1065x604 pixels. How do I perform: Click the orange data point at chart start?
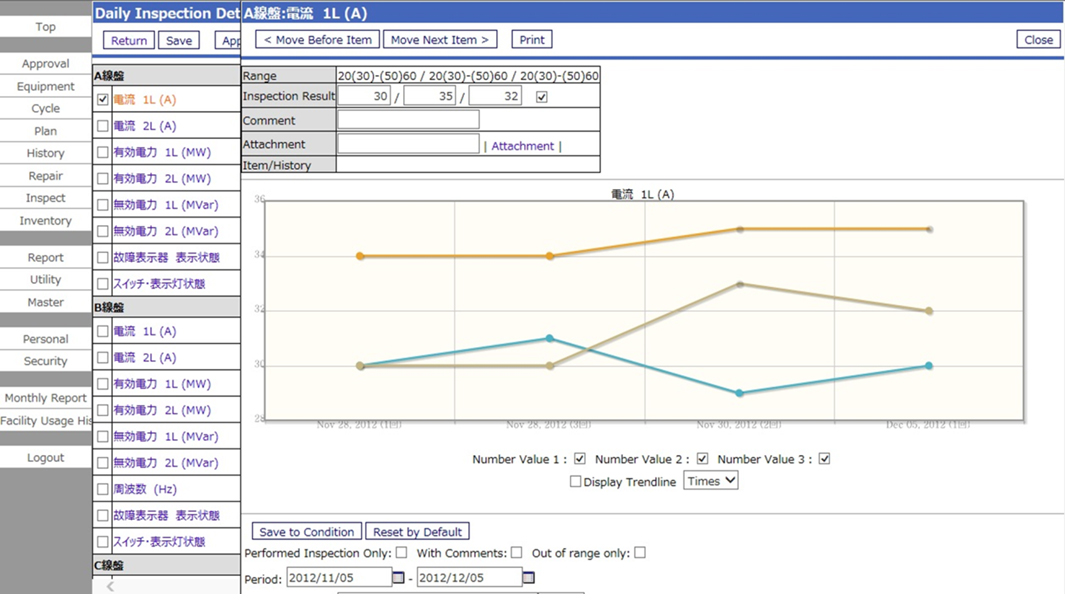point(360,256)
